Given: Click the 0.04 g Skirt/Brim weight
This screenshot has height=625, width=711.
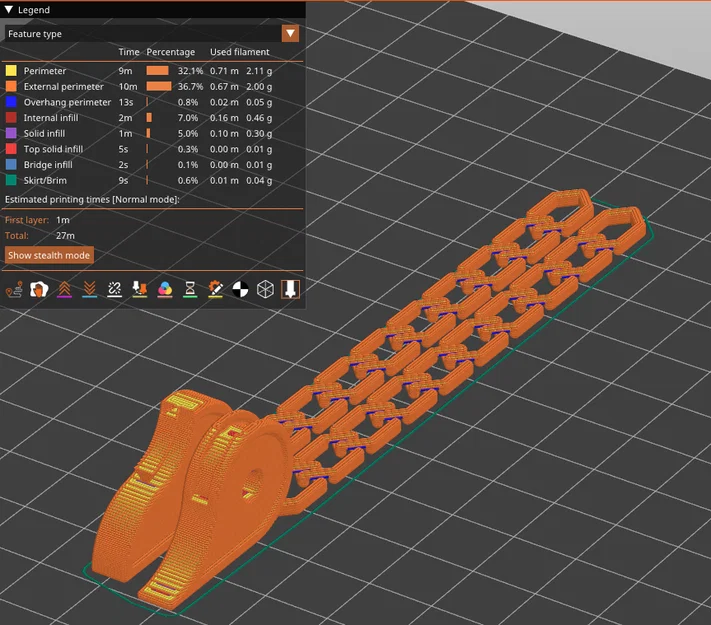Looking at the screenshot, I should [x=259, y=180].
